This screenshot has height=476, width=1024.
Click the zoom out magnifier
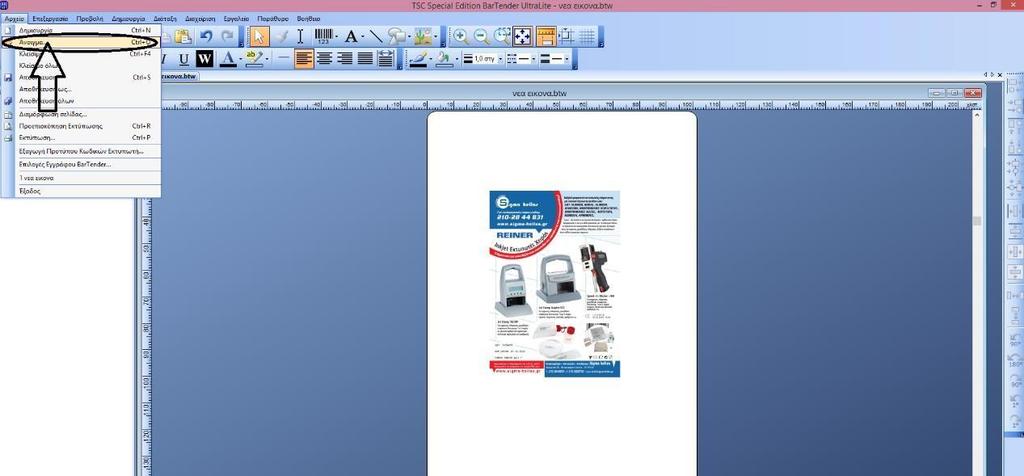coord(481,37)
